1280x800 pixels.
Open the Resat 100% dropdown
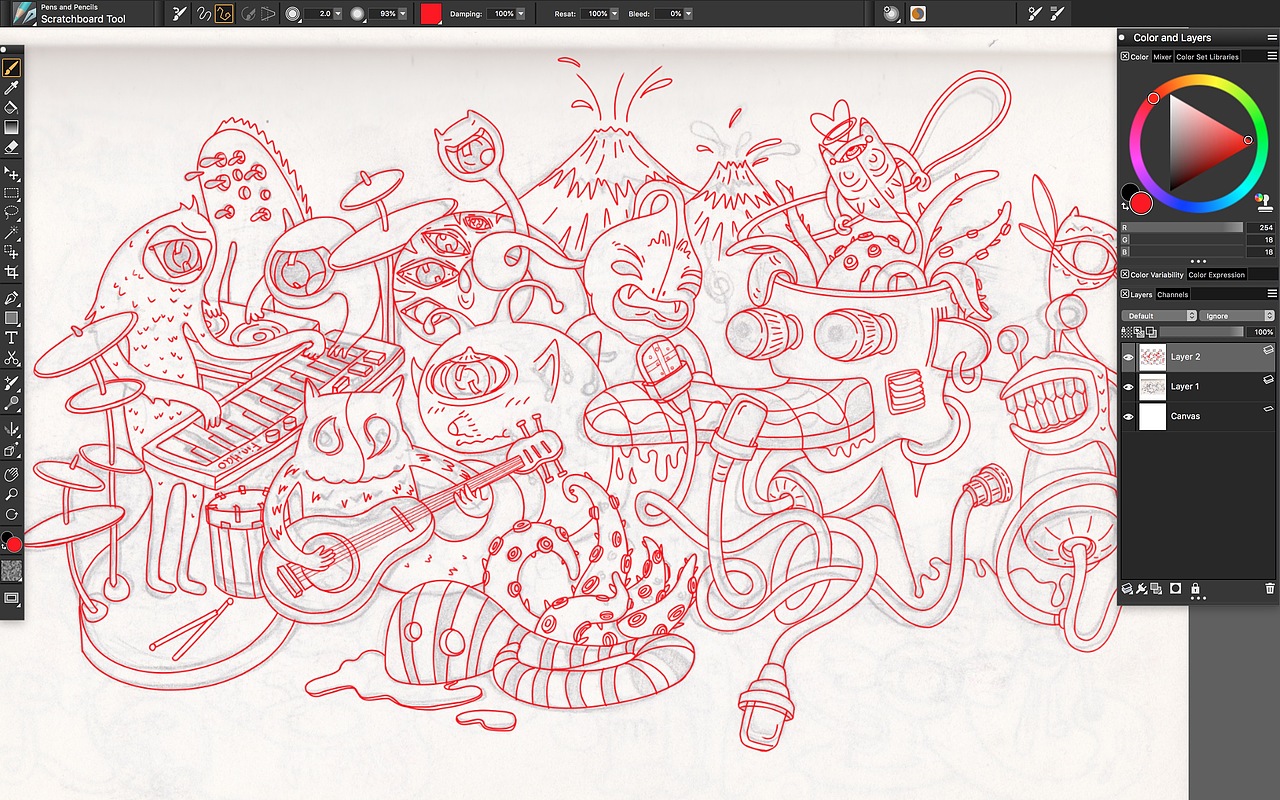tap(613, 14)
